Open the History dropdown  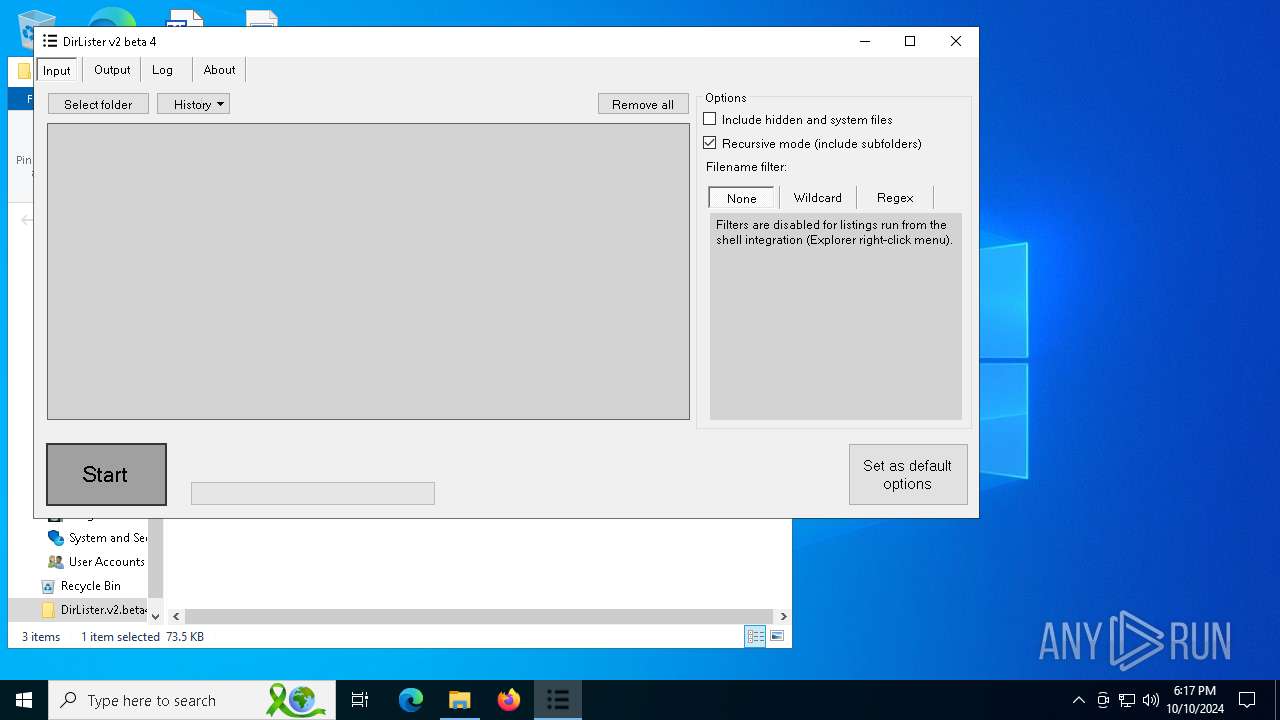point(193,104)
